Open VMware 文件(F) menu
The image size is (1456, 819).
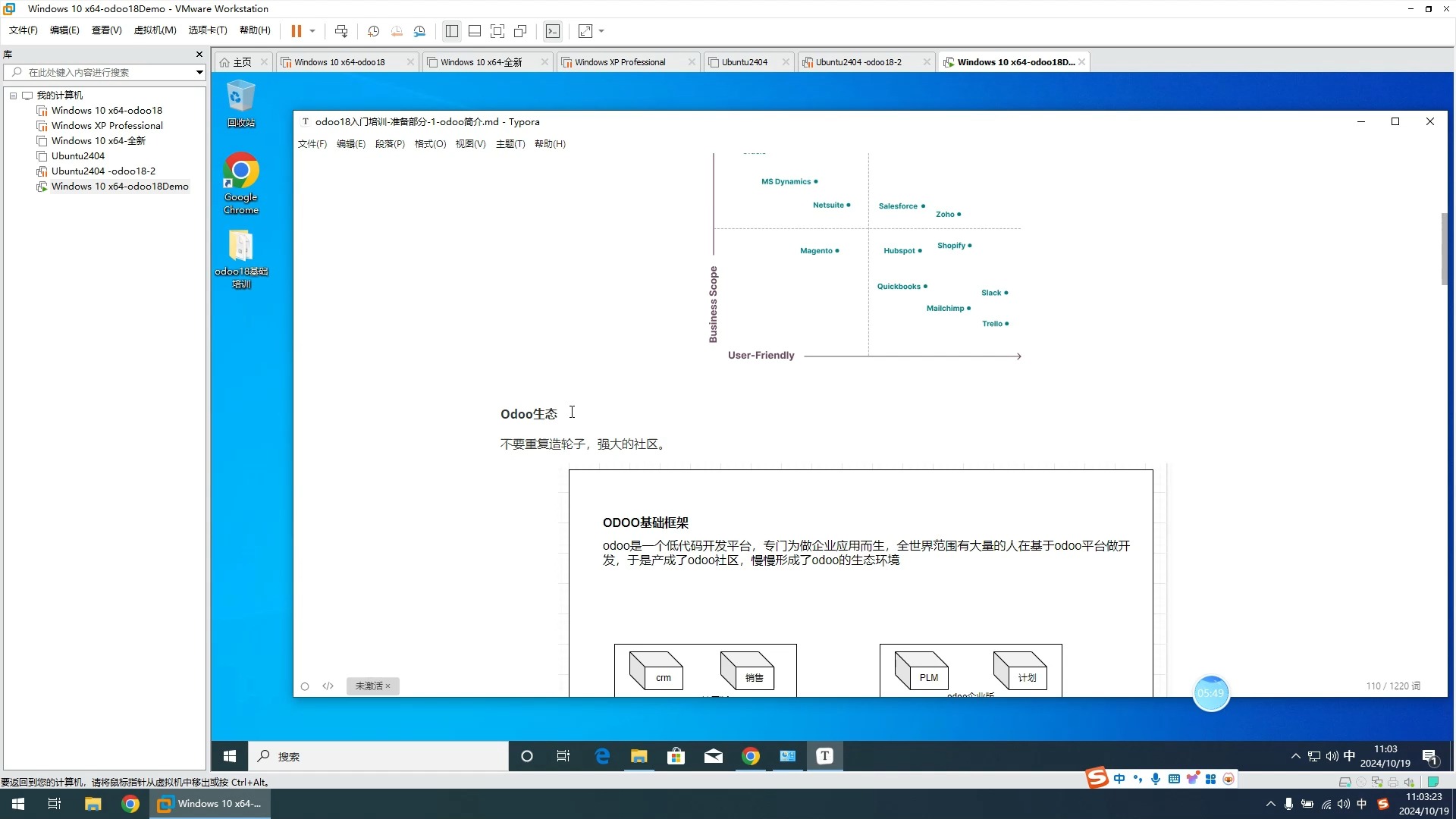point(24,30)
